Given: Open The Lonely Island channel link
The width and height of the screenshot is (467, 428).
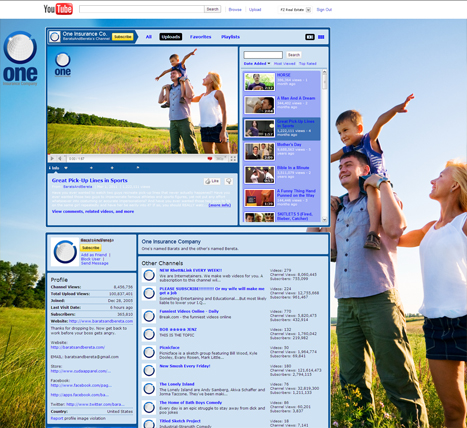Looking at the screenshot, I should coord(177,384).
